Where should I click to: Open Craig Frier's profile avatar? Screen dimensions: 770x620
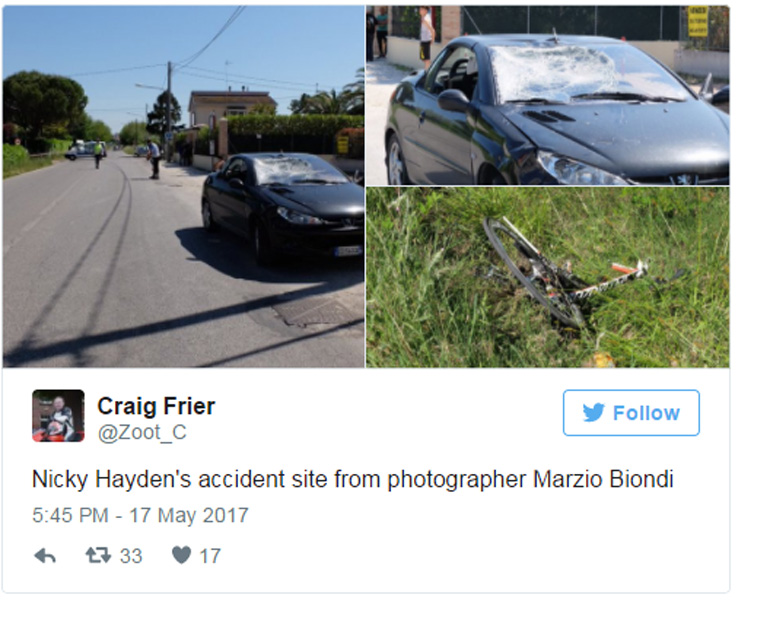click(58, 416)
